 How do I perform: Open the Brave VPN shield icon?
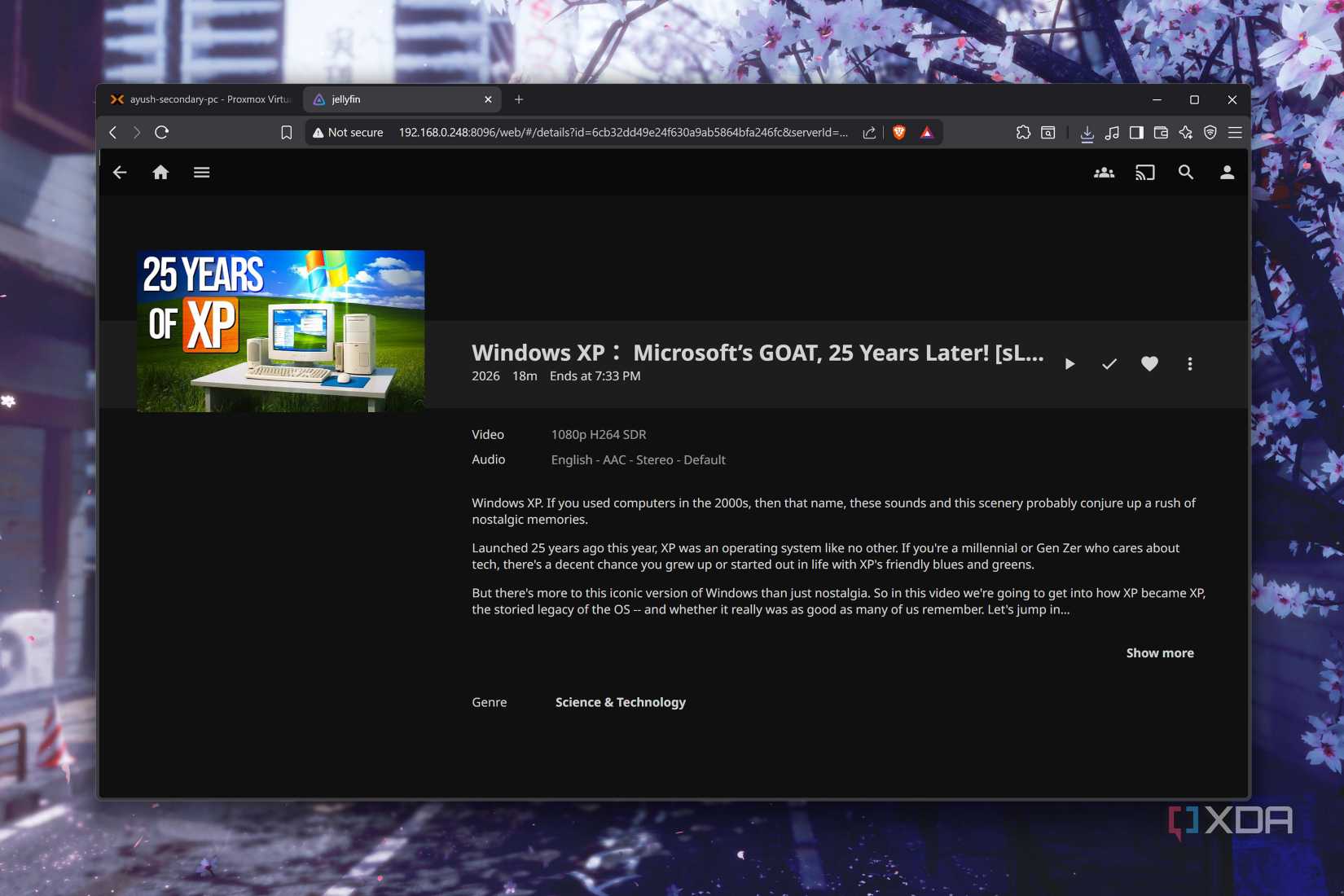tap(1210, 133)
